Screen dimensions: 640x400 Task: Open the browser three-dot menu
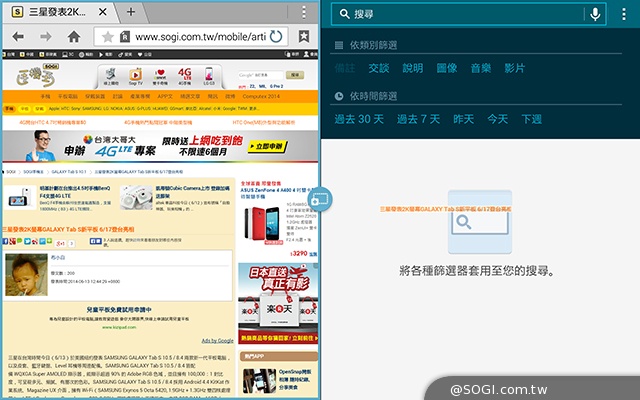pyautogui.click(x=305, y=12)
